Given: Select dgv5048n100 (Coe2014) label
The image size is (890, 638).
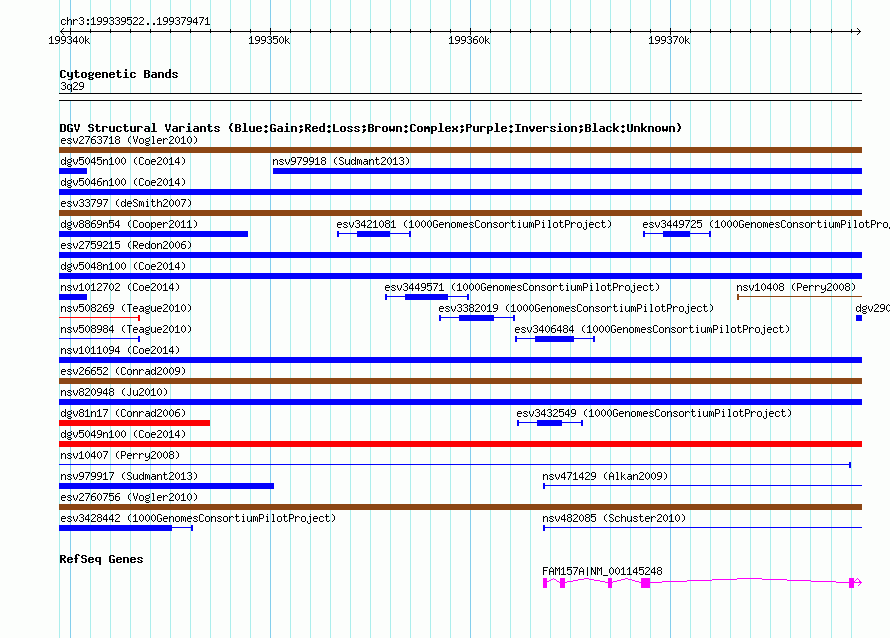Looking at the screenshot, I should click(123, 266).
